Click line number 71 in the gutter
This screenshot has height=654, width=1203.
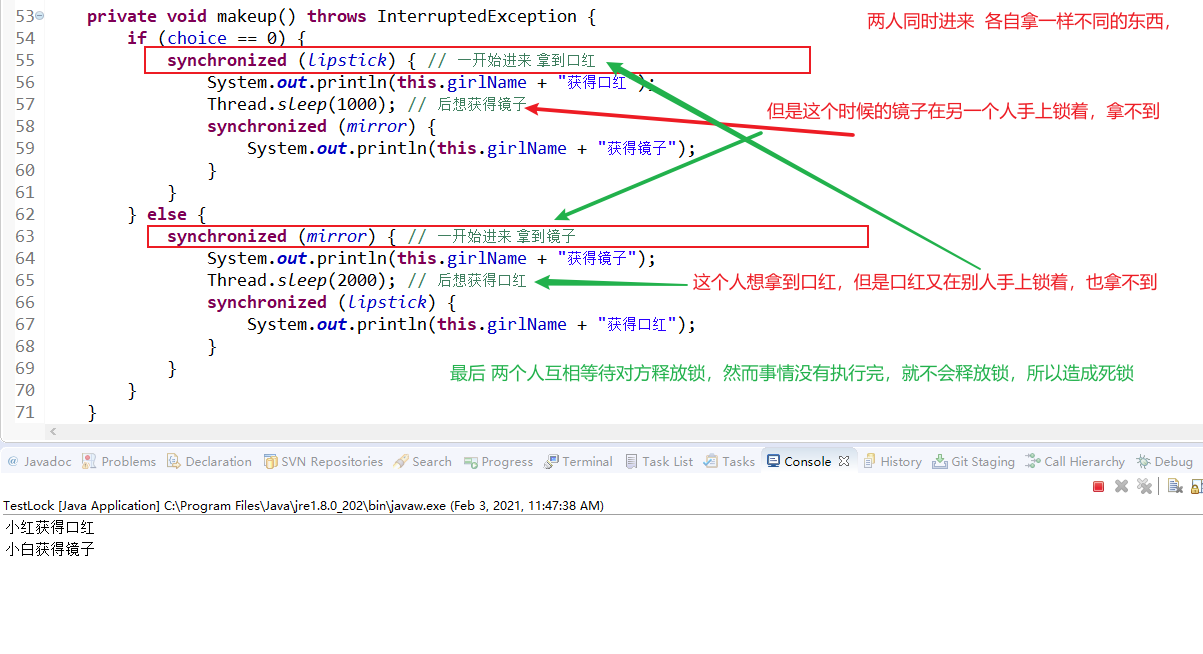(x=24, y=412)
